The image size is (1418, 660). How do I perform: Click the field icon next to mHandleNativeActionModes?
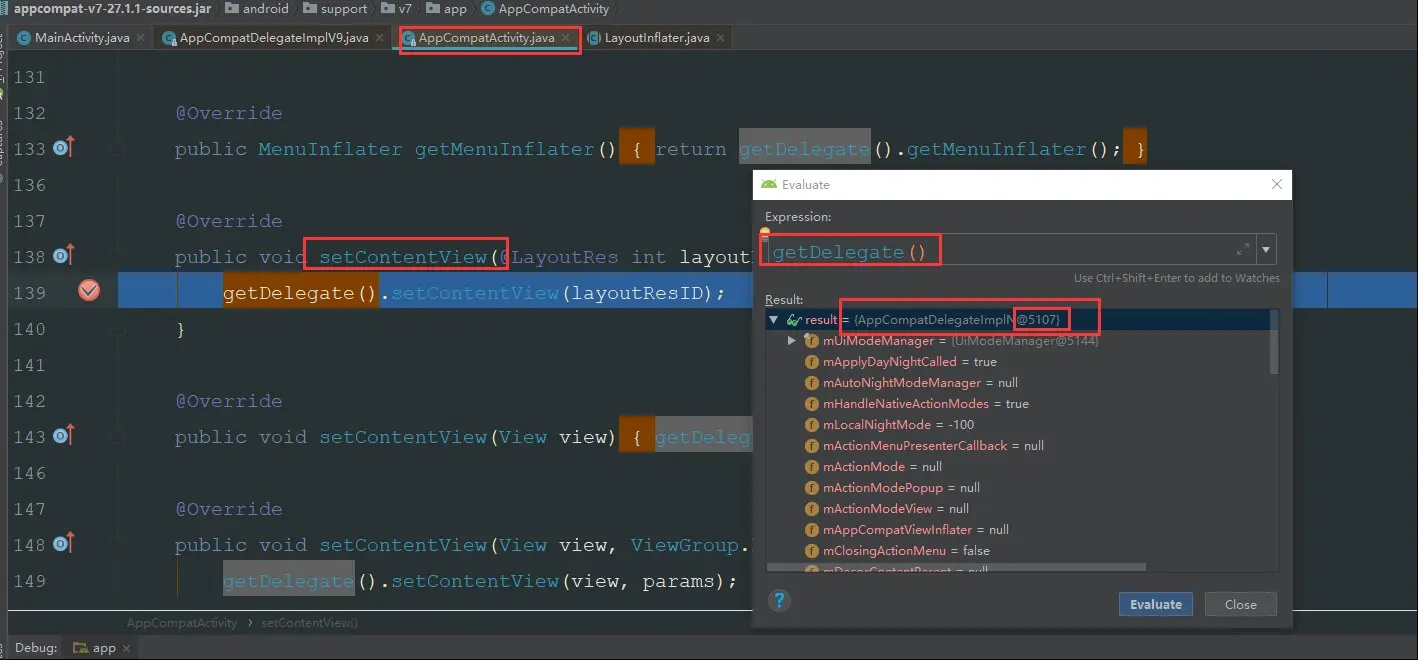pos(812,404)
